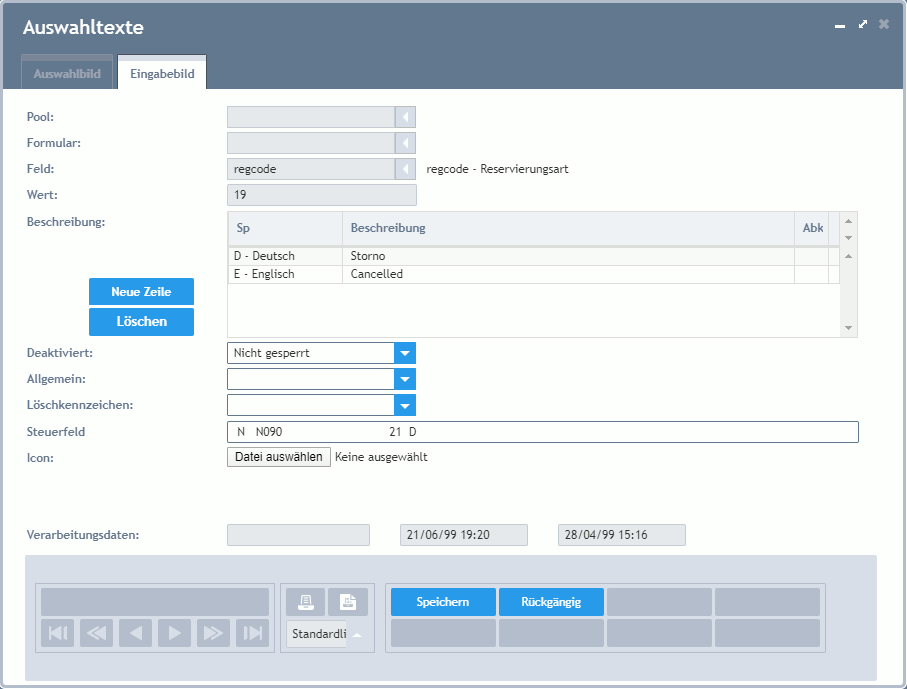This screenshot has height=689, width=907.
Task: Switch to the Auswahlbild tab
Action: 67,74
